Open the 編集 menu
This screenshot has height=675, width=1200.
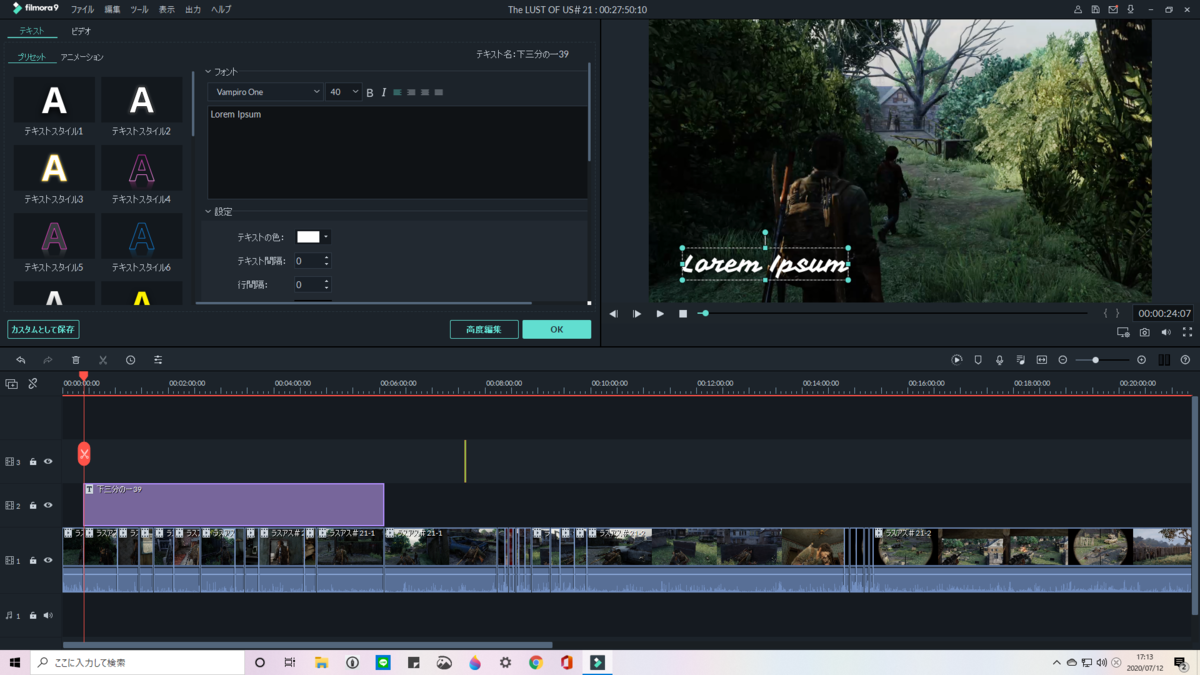coord(112,9)
